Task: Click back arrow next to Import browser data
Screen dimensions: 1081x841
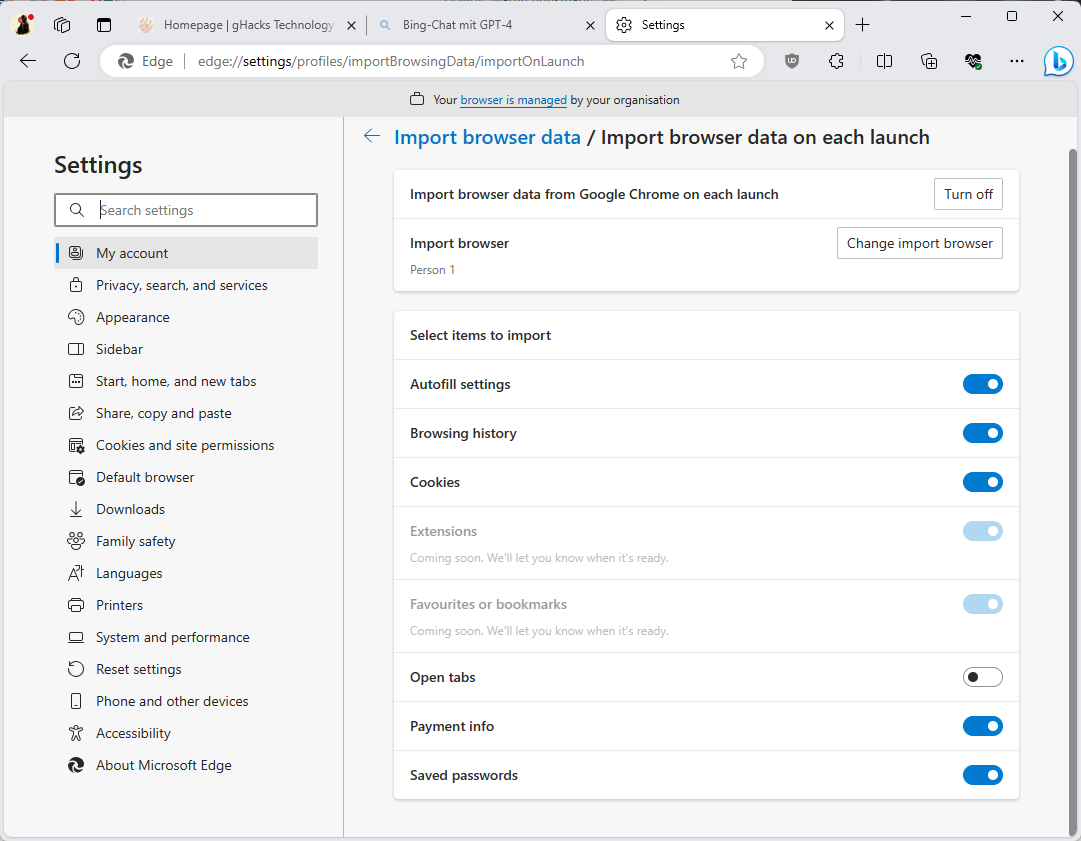Action: [x=372, y=136]
